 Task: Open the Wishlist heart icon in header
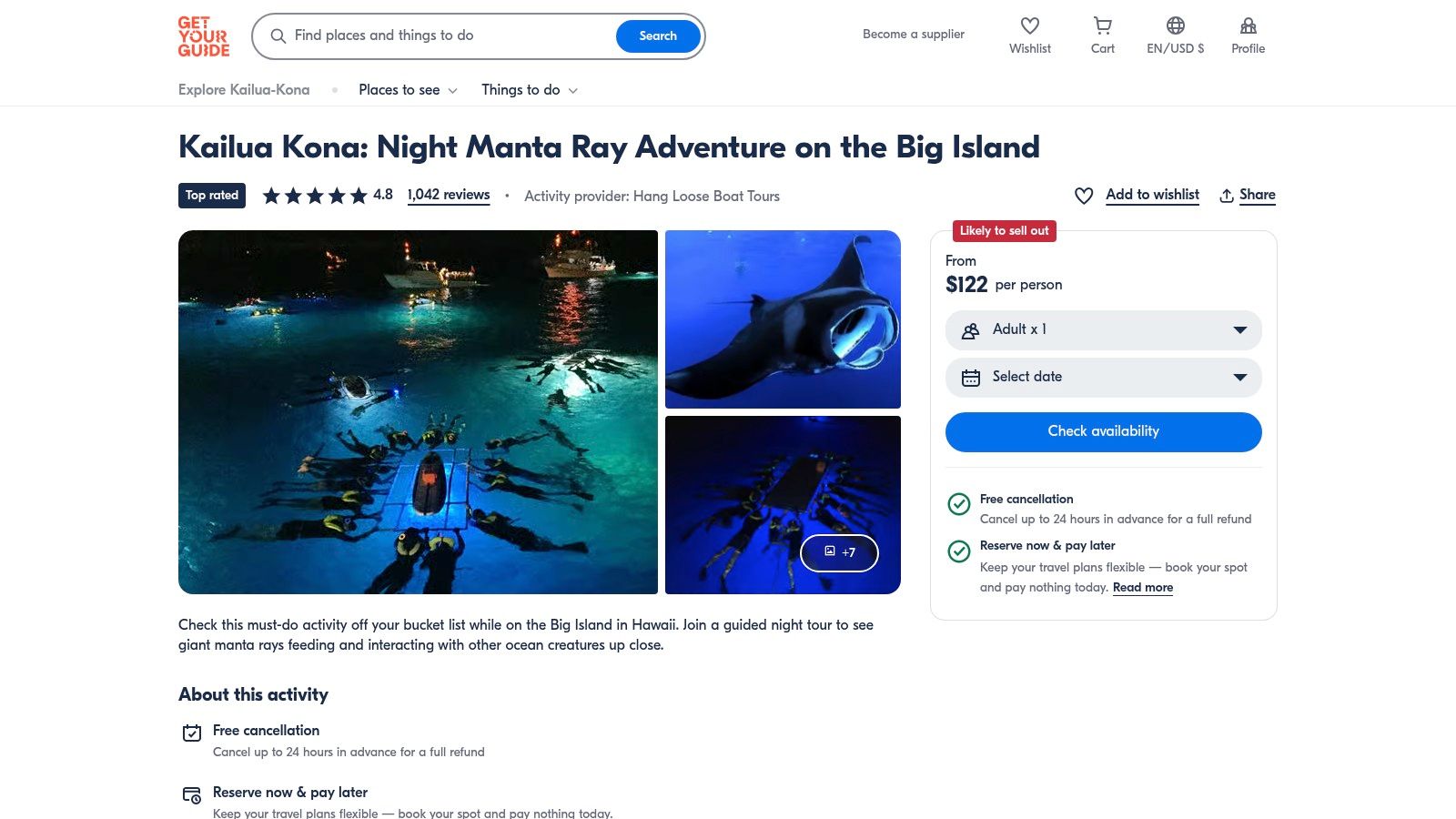pyautogui.click(x=1029, y=26)
